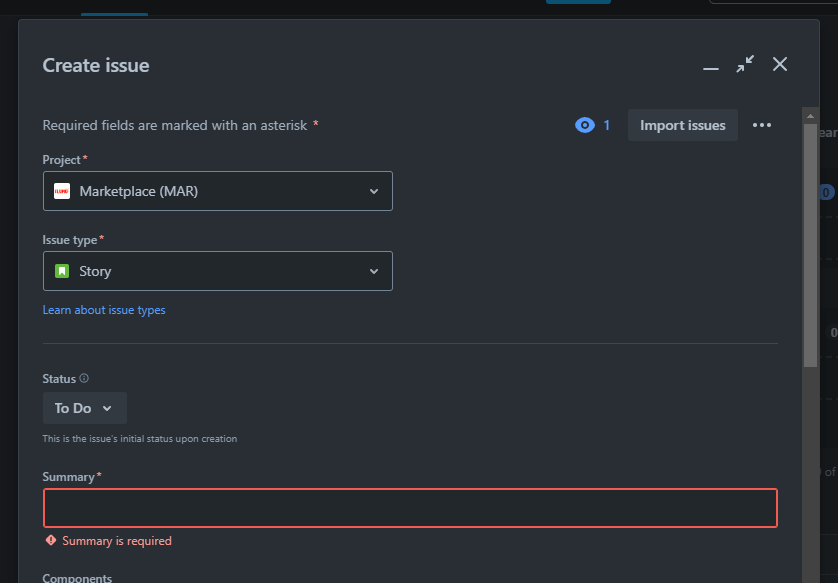The height and width of the screenshot is (583, 838).
Task: Click the green Story bookmark icon
Action: click(x=62, y=271)
